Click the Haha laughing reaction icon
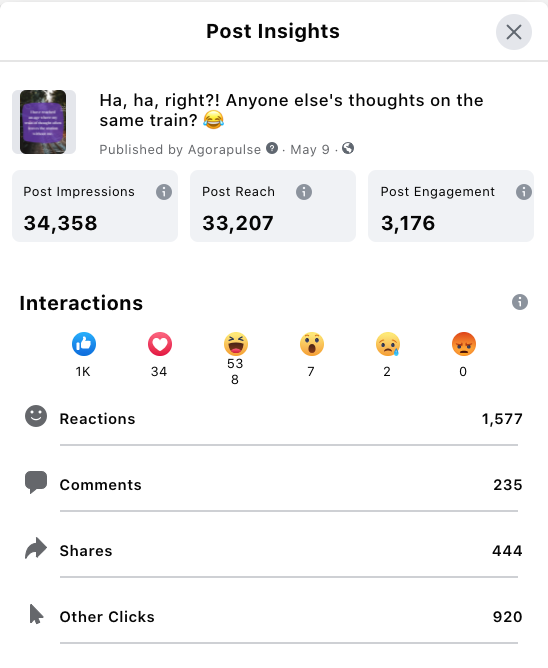 click(x=236, y=344)
